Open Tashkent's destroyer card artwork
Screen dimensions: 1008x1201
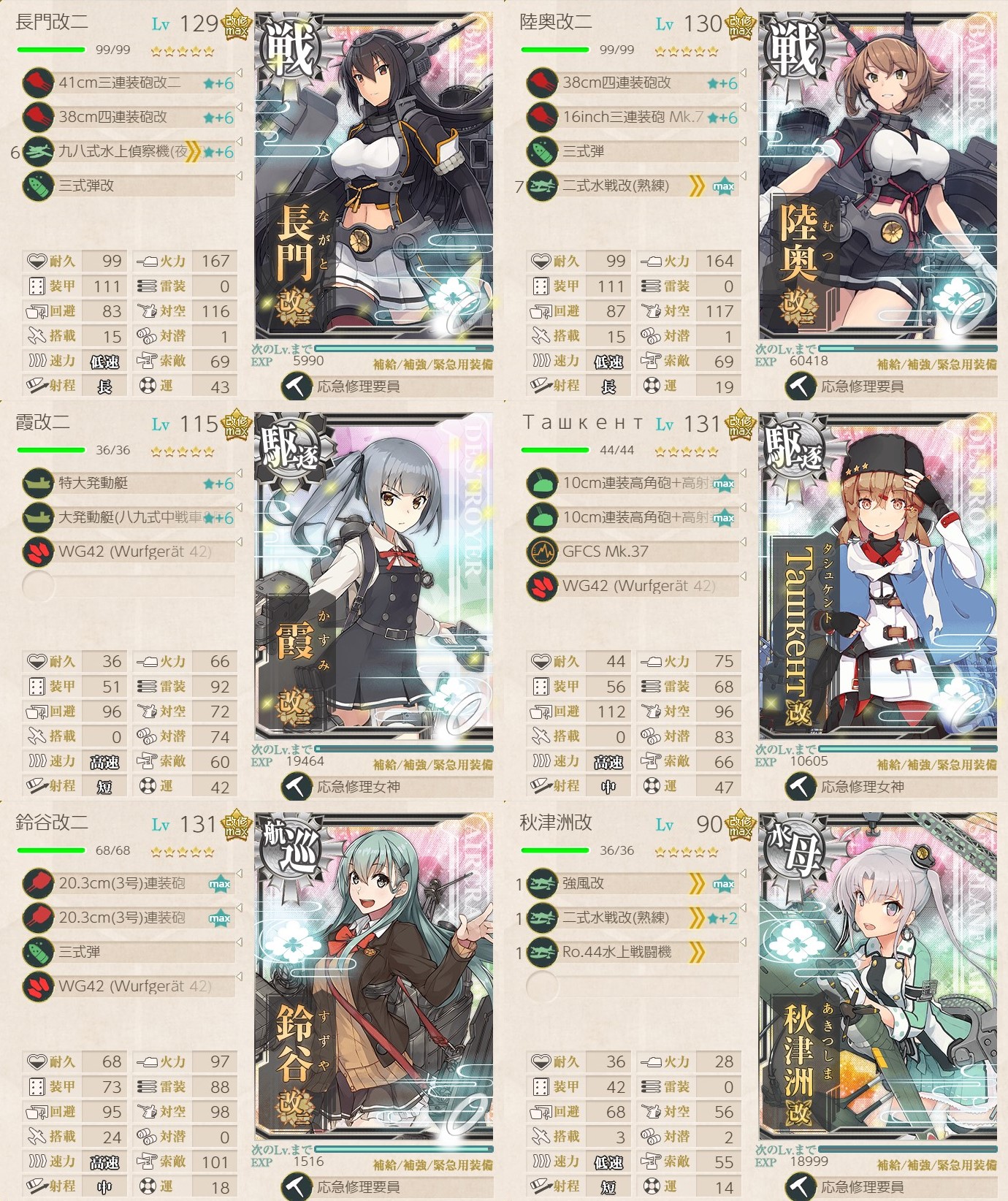(x=878, y=576)
